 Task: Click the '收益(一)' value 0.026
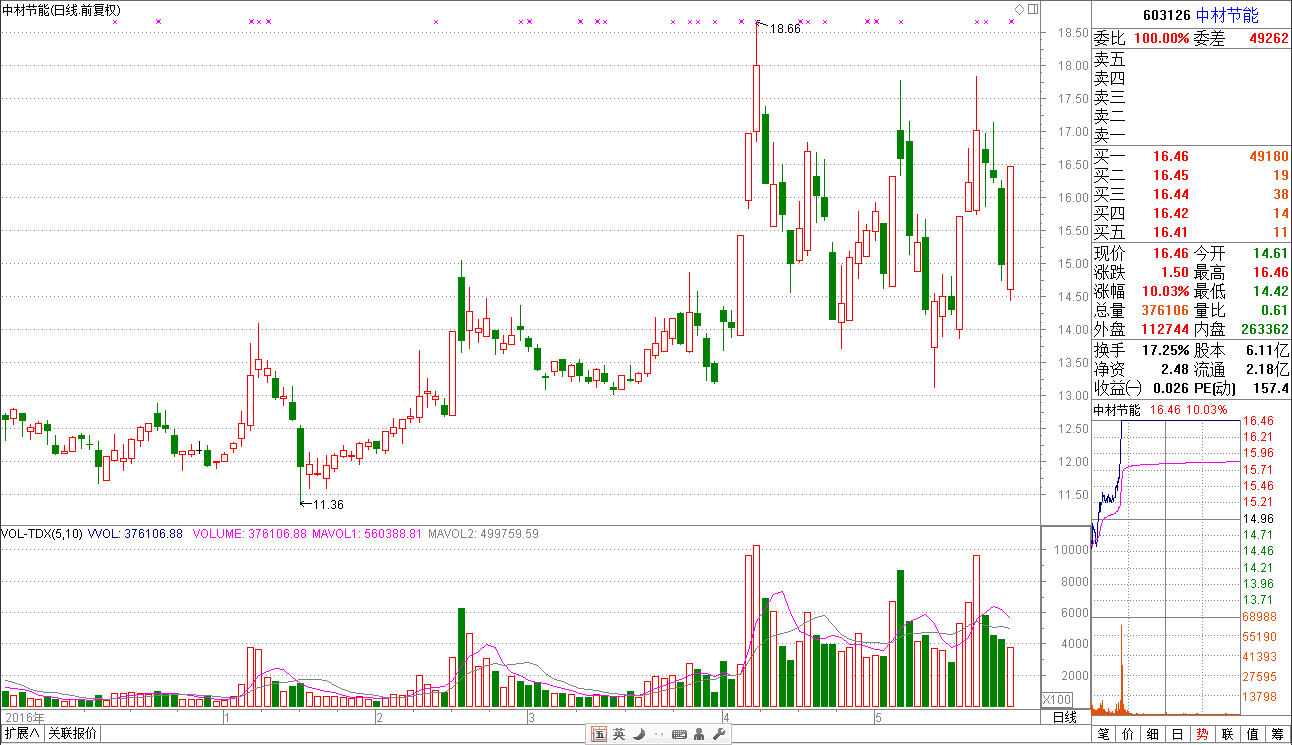click(x=1171, y=388)
